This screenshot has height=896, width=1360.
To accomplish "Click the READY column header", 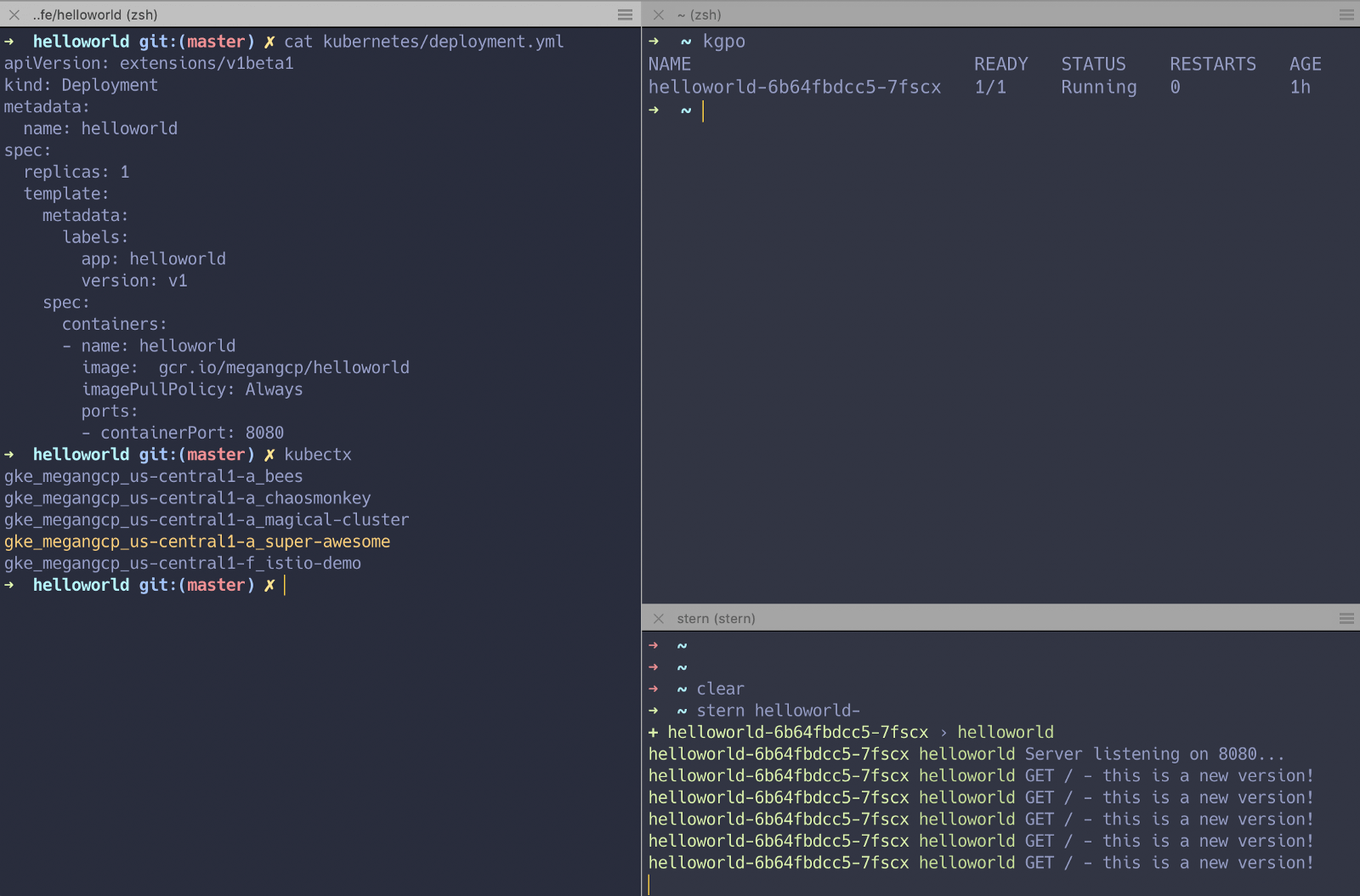I will point(1001,65).
